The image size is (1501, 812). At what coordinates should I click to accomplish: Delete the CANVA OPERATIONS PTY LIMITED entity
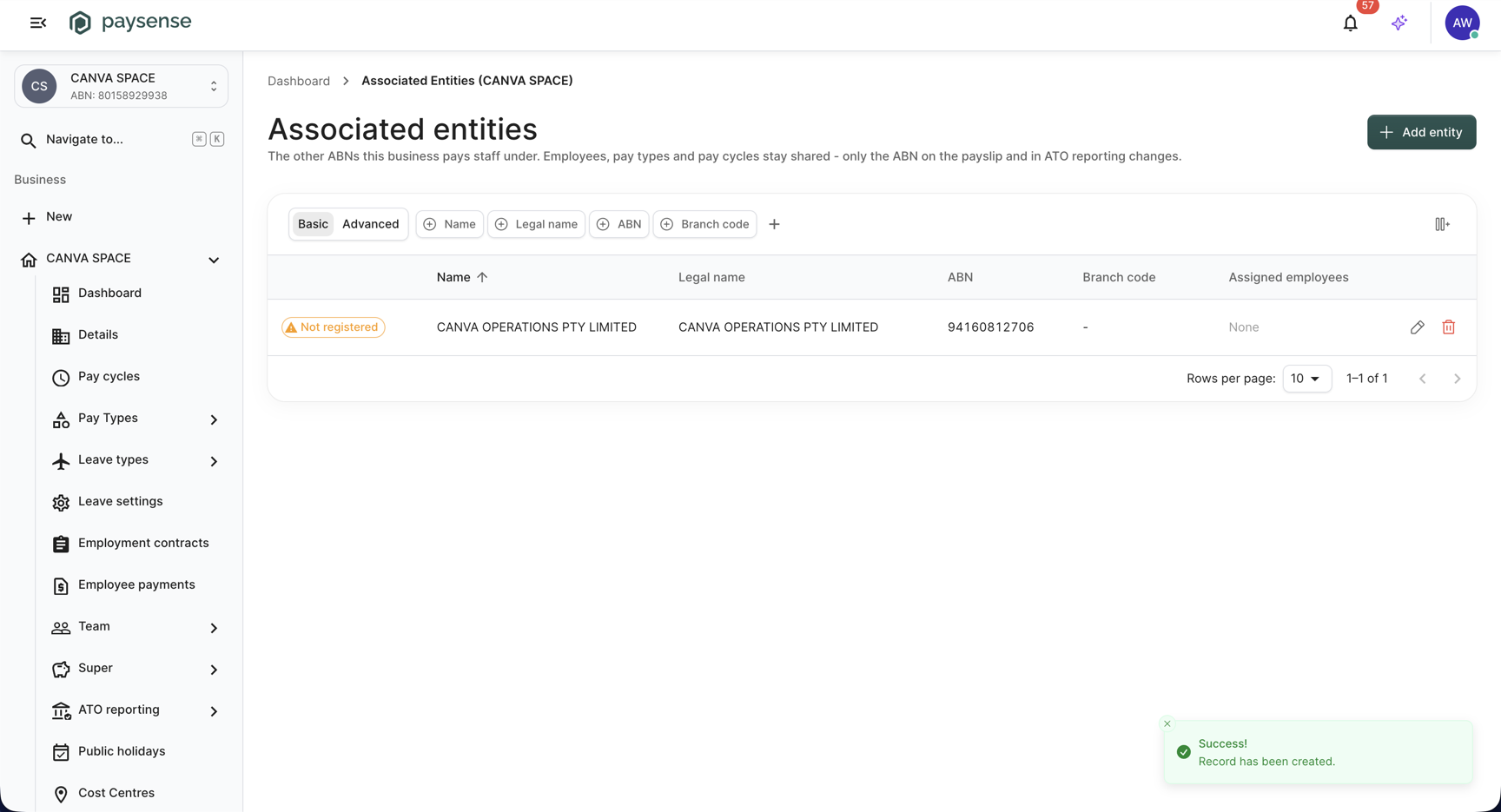tap(1448, 327)
